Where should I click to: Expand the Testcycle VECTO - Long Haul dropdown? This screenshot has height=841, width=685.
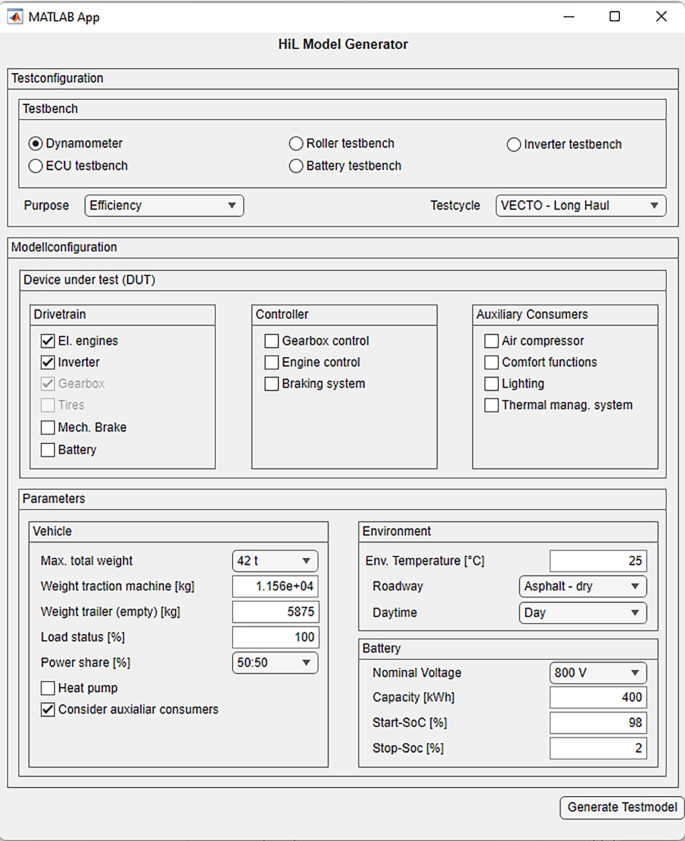(580, 206)
